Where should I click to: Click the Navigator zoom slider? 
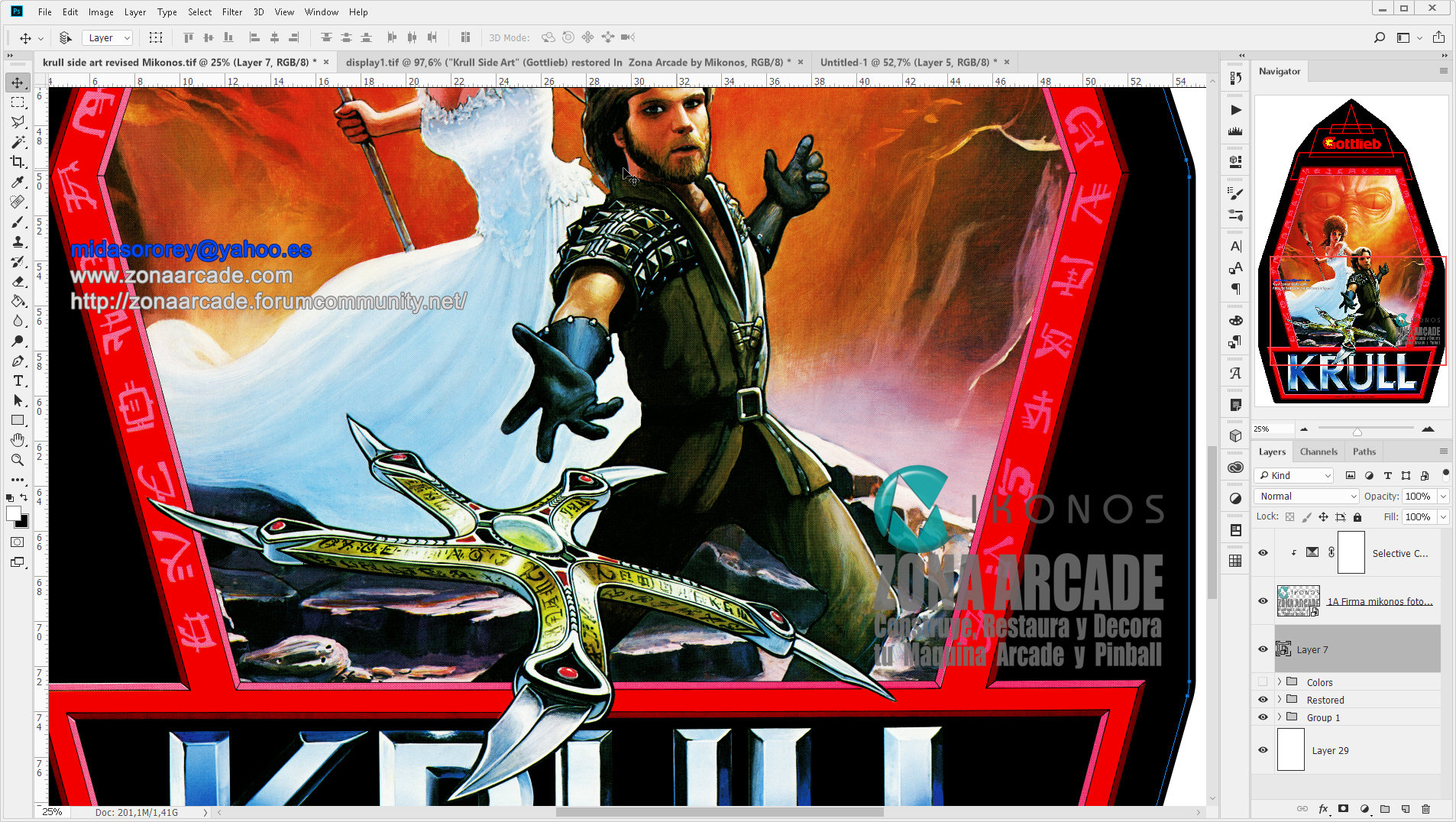click(1357, 430)
